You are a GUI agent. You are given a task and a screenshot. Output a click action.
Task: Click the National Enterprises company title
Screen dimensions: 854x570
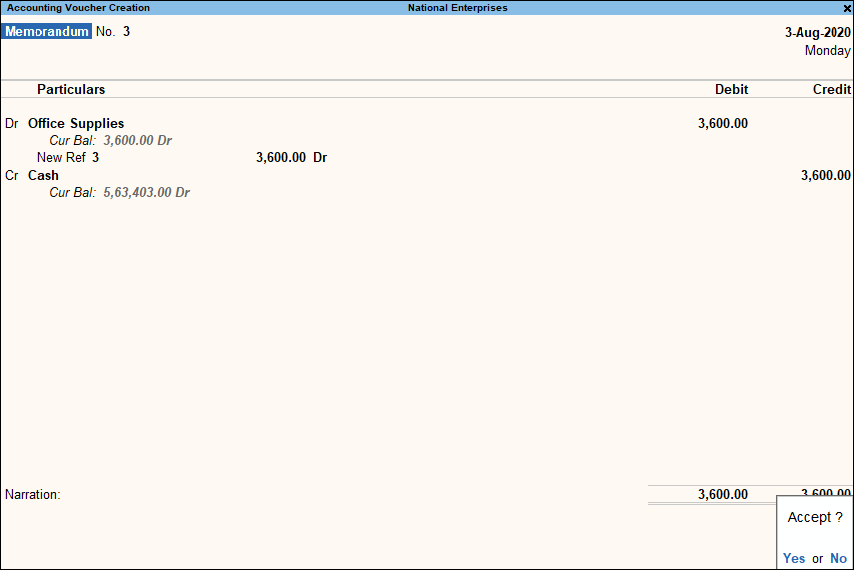click(x=458, y=8)
